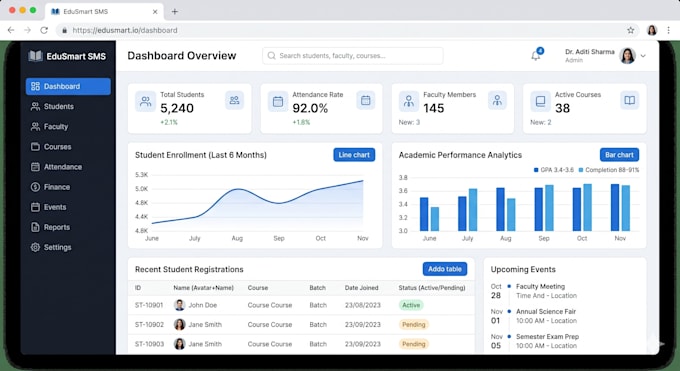Expand the admin profile dropdown chevron
This screenshot has width=680, height=371.
[643, 56]
